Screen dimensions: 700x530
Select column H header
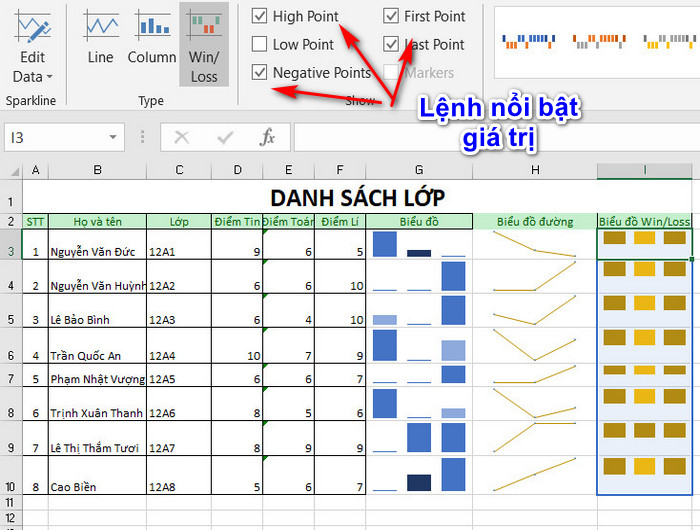coord(535,170)
